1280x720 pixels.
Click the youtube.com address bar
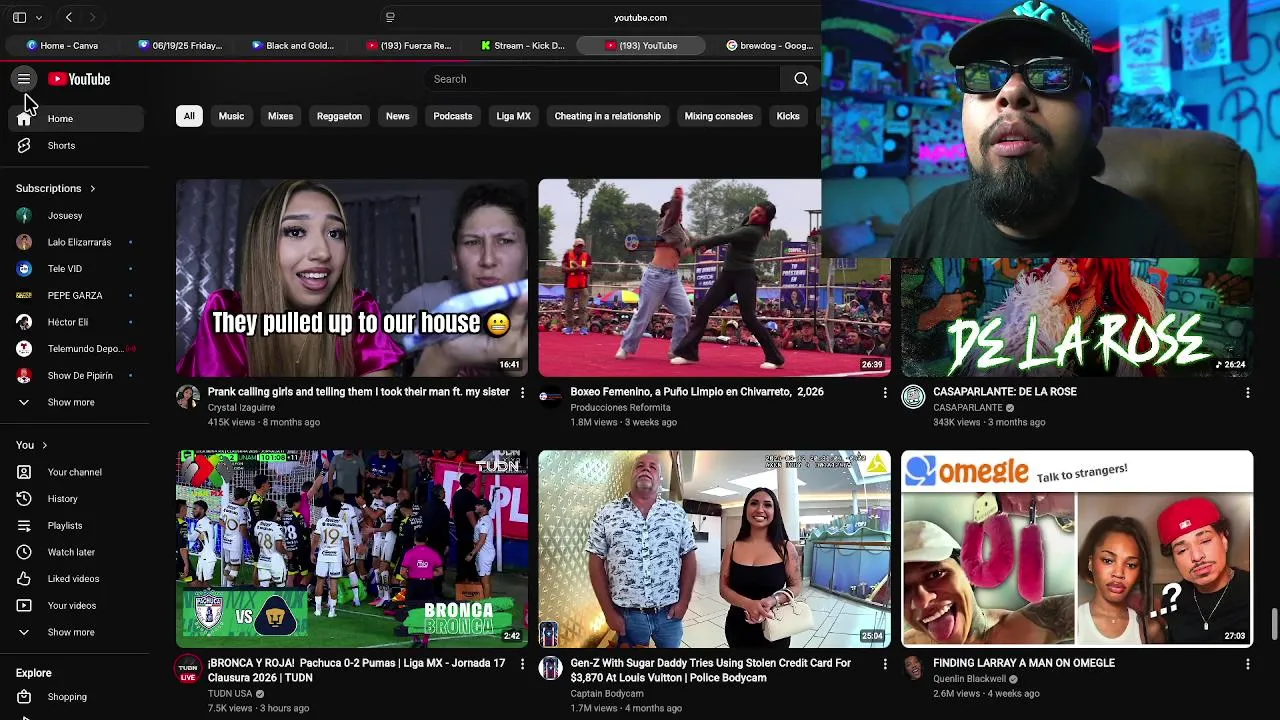pyautogui.click(x=640, y=17)
